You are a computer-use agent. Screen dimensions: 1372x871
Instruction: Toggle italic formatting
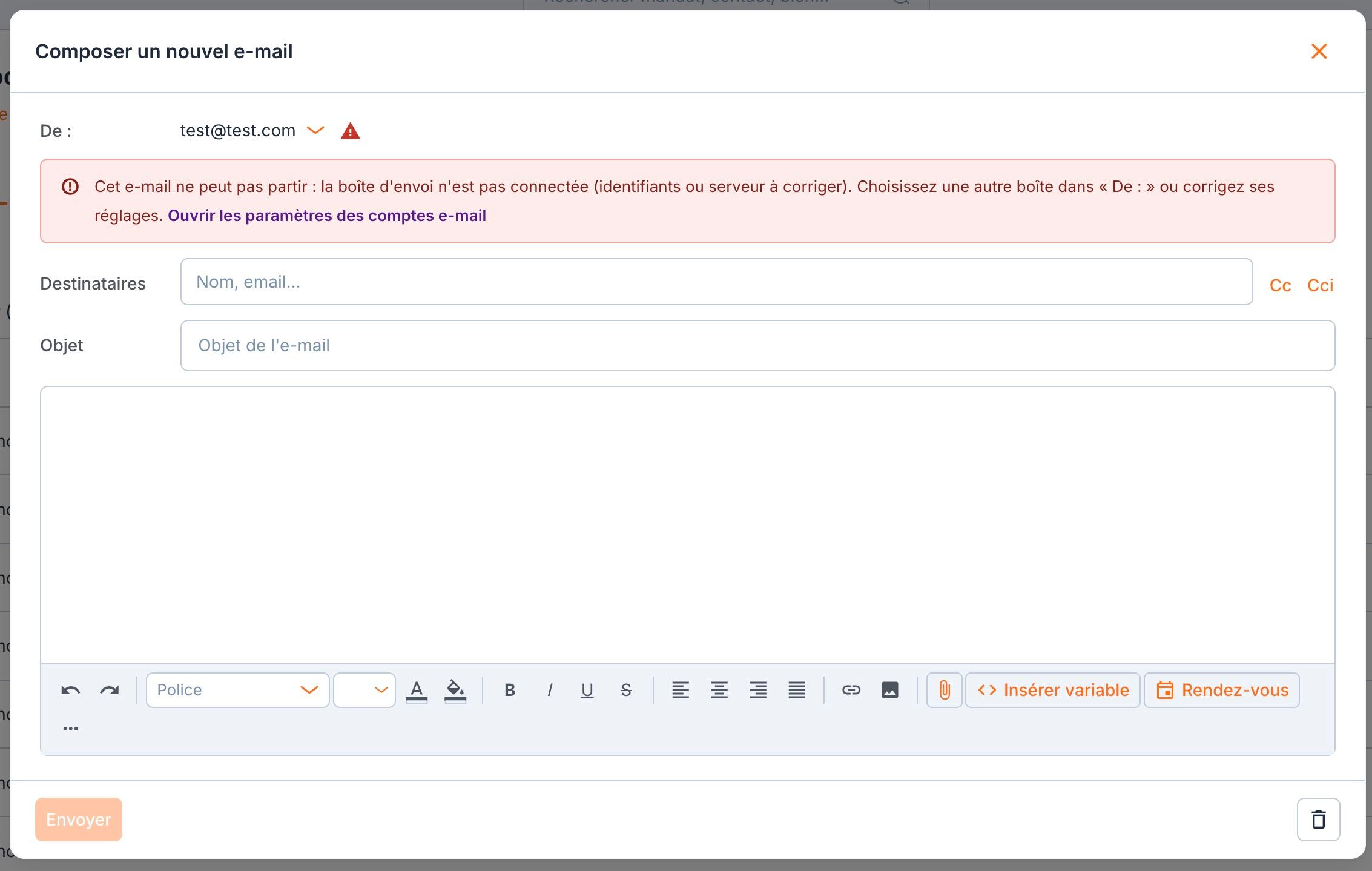pos(550,690)
